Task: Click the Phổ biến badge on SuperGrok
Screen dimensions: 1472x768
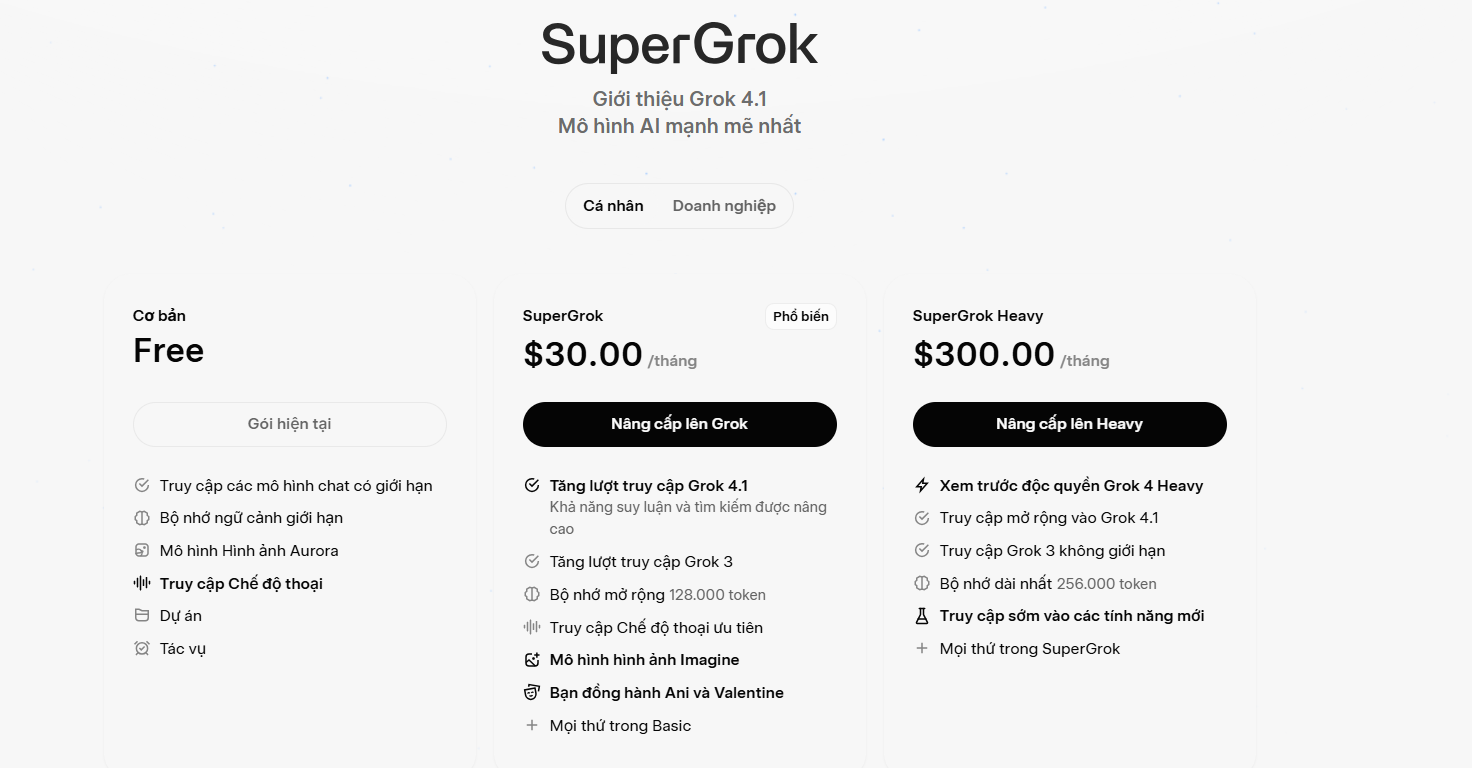Action: pos(800,316)
